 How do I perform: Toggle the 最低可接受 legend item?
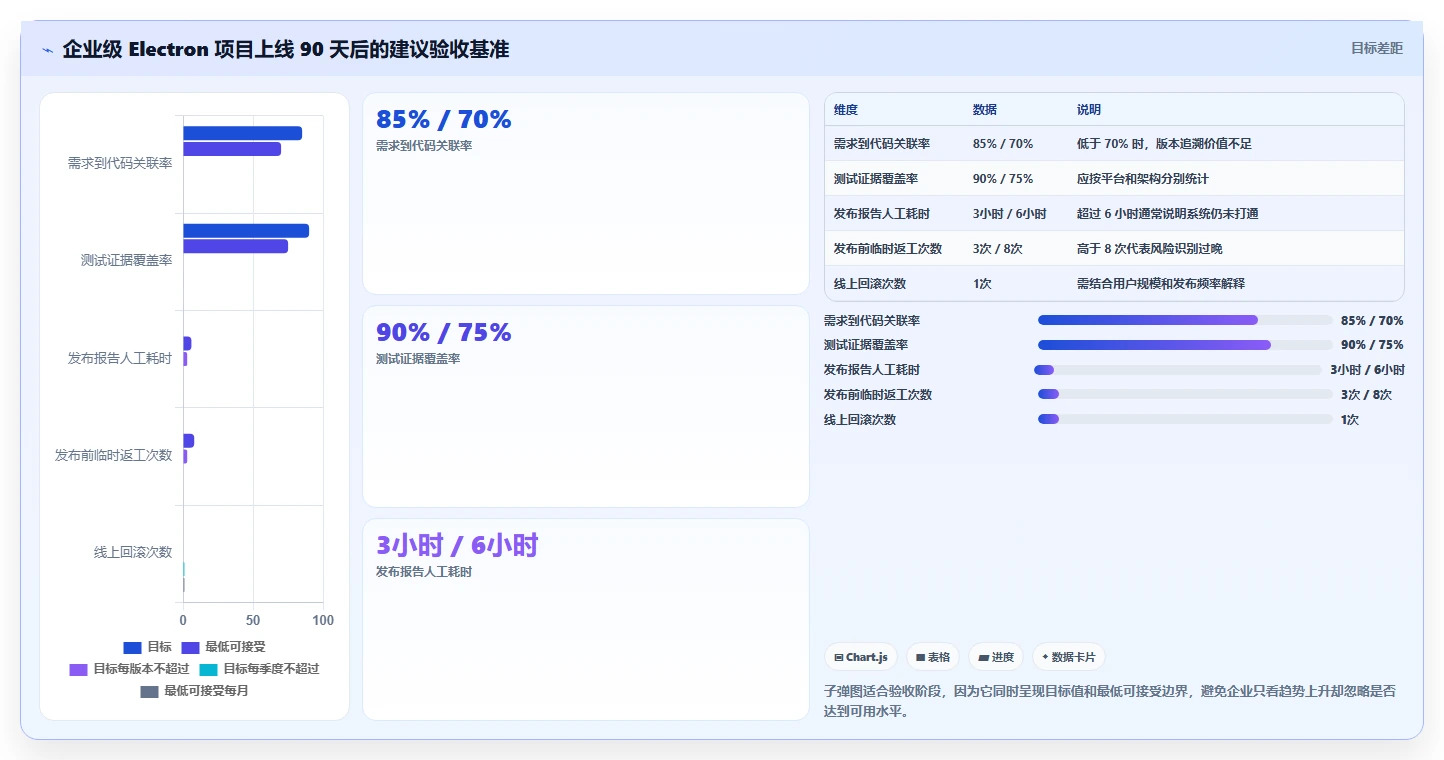(223, 647)
